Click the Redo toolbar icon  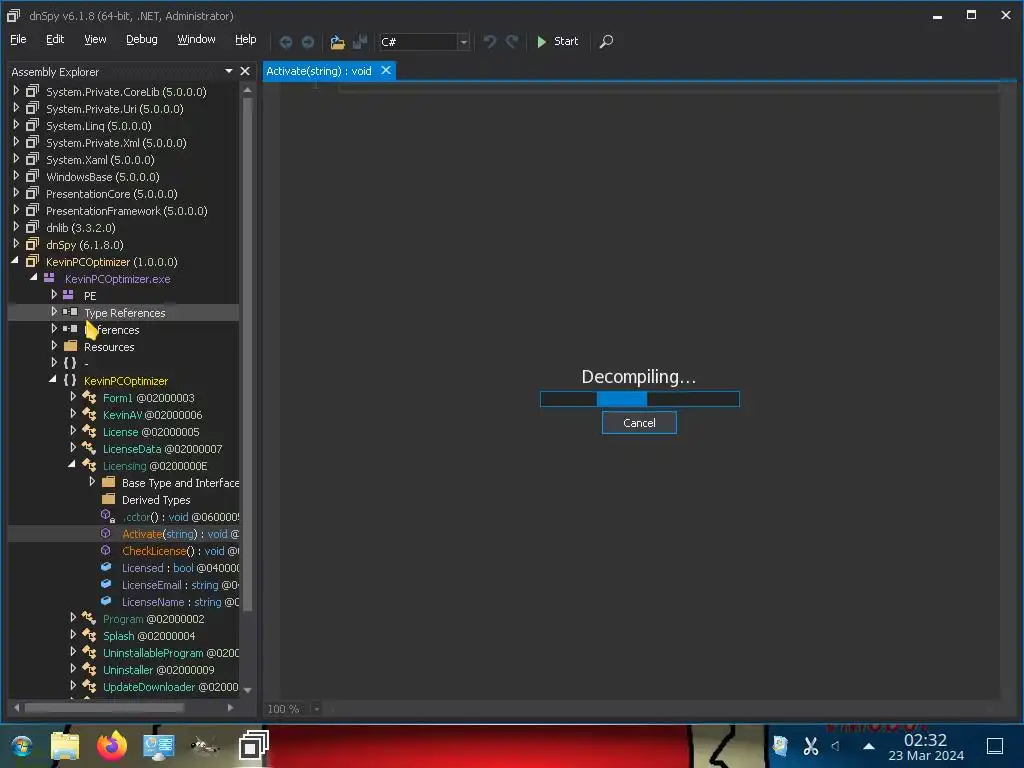coord(512,42)
